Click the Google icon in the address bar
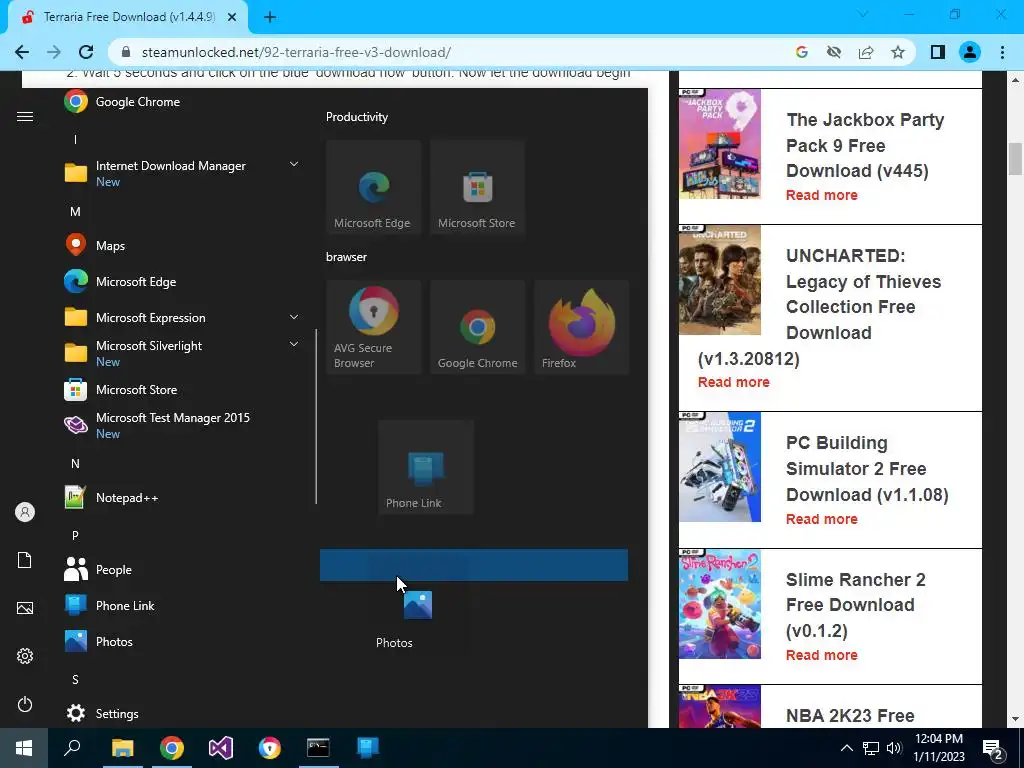The height and width of the screenshot is (768, 1024). click(x=802, y=52)
